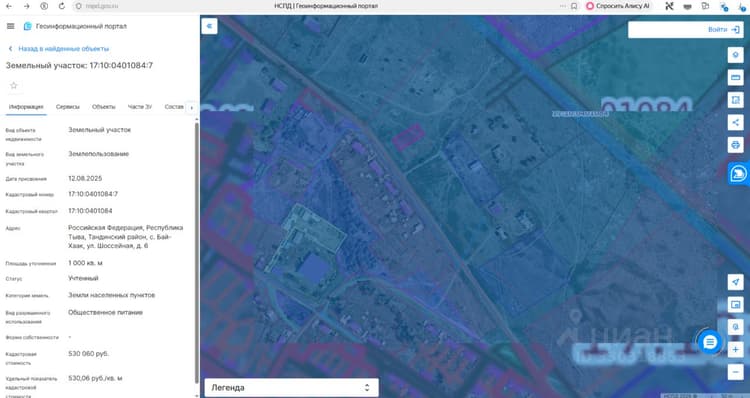Click the status value Учтенный
This screenshot has width=750, height=398.
pos(83,278)
